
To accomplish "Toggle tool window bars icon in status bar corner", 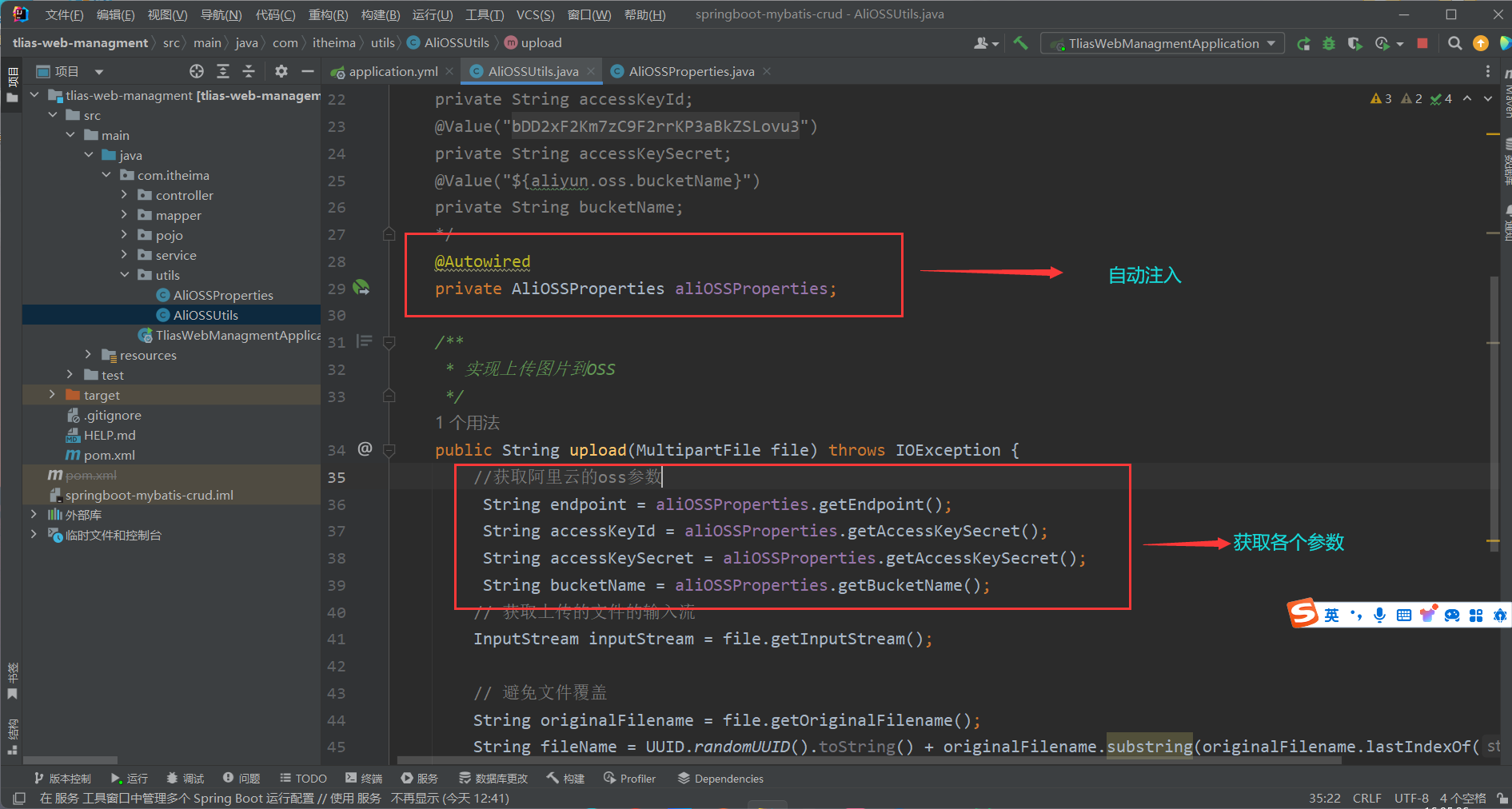I will pyautogui.click(x=19, y=798).
